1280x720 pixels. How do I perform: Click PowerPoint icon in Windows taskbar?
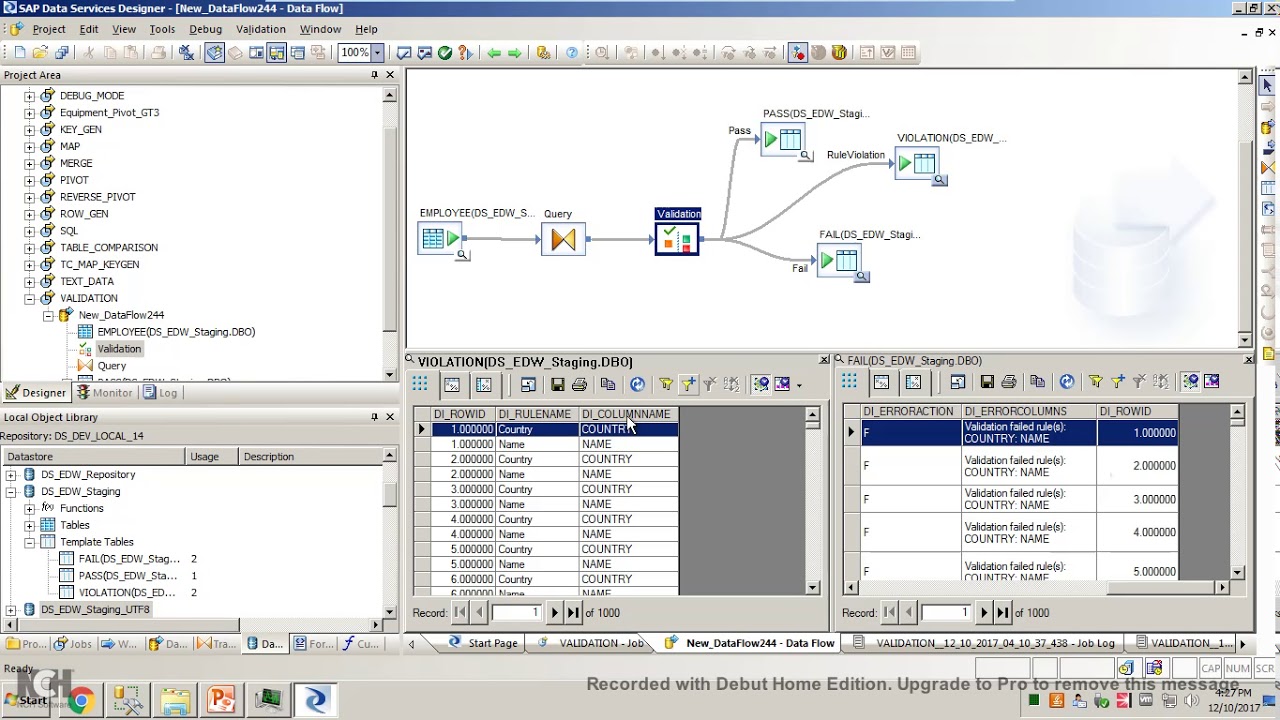221,699
